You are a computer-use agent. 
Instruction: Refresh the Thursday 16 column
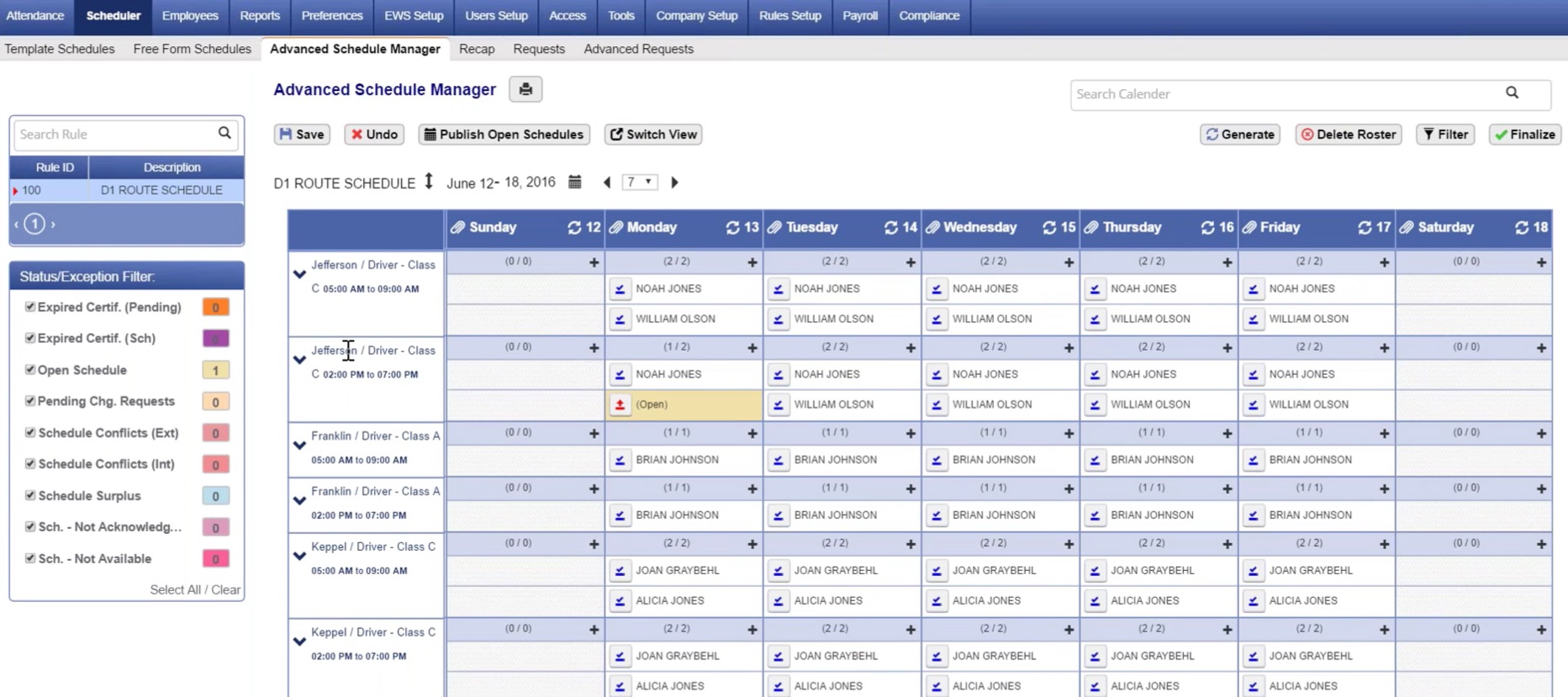[x=1208, y=227]
